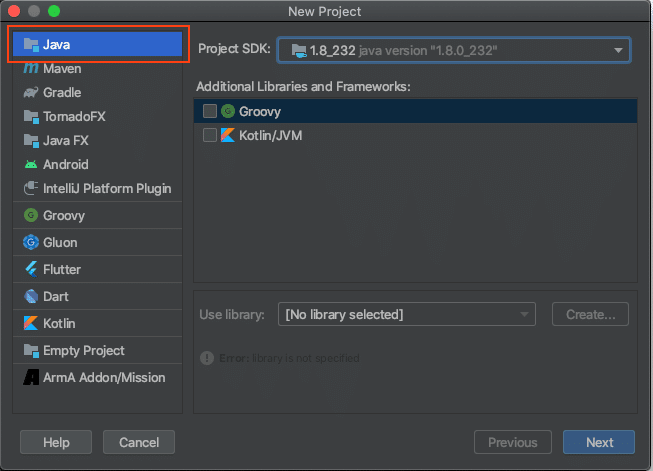Click the Android robot icon
Viewport: 653px width, 471px height.
tap(31, 164)
